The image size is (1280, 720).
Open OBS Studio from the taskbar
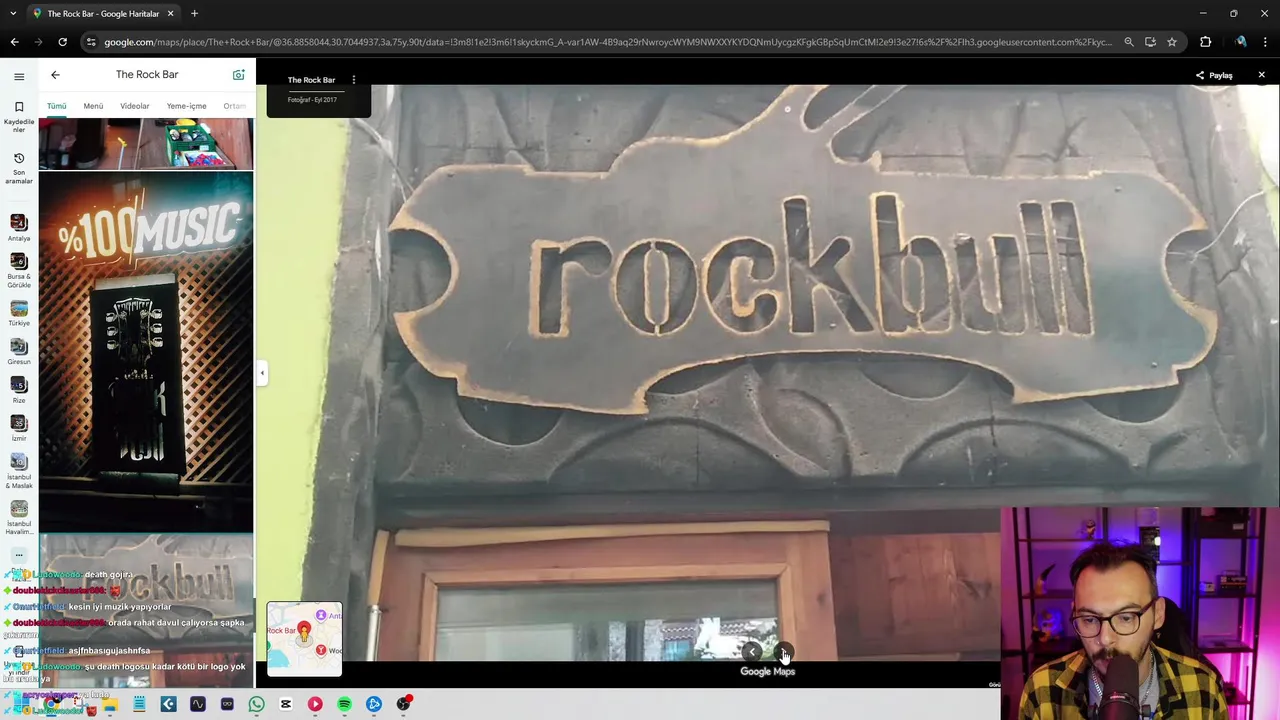(x=403, y=704)
